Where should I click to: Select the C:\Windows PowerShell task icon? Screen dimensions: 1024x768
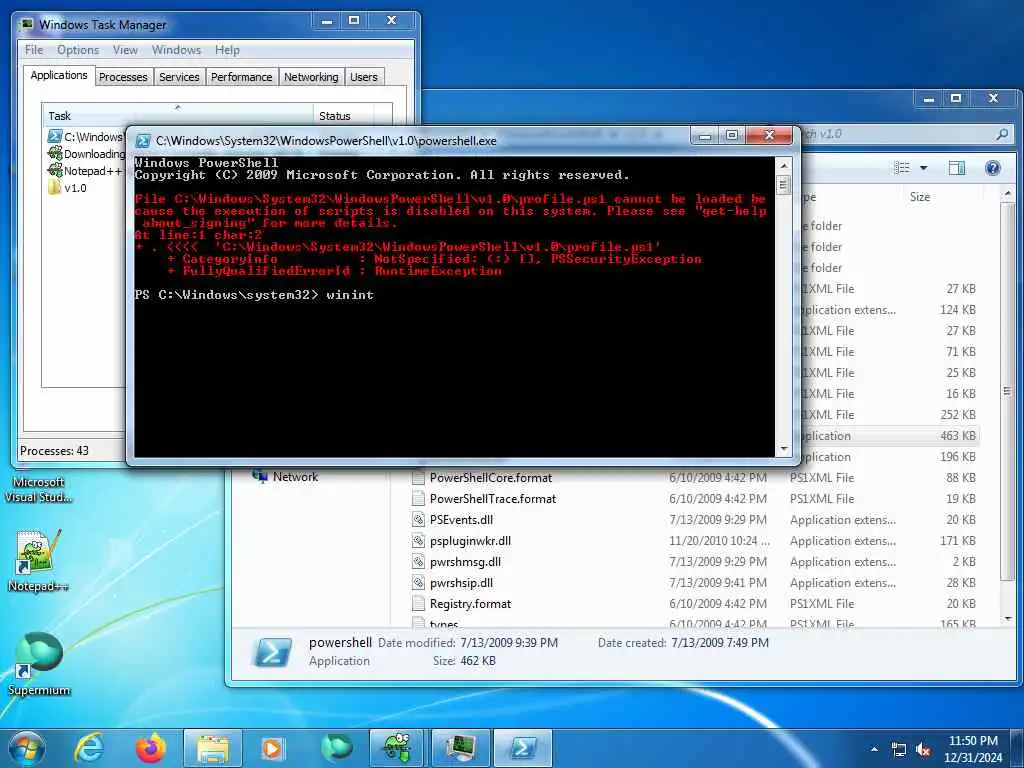[55, 136]
